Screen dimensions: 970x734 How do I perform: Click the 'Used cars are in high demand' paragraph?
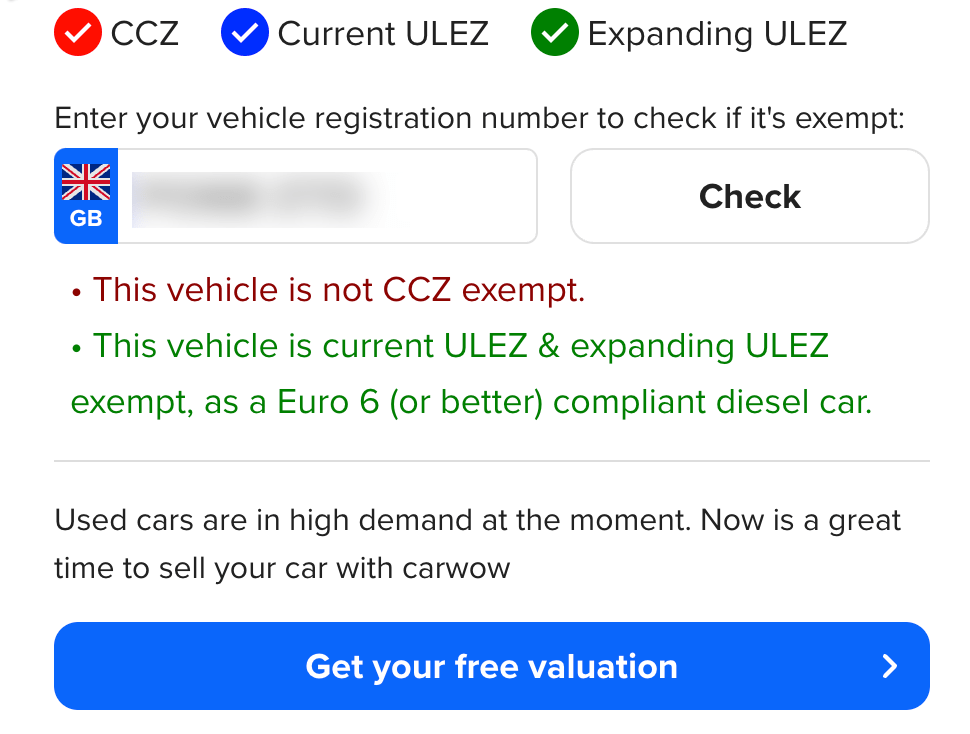477,544
